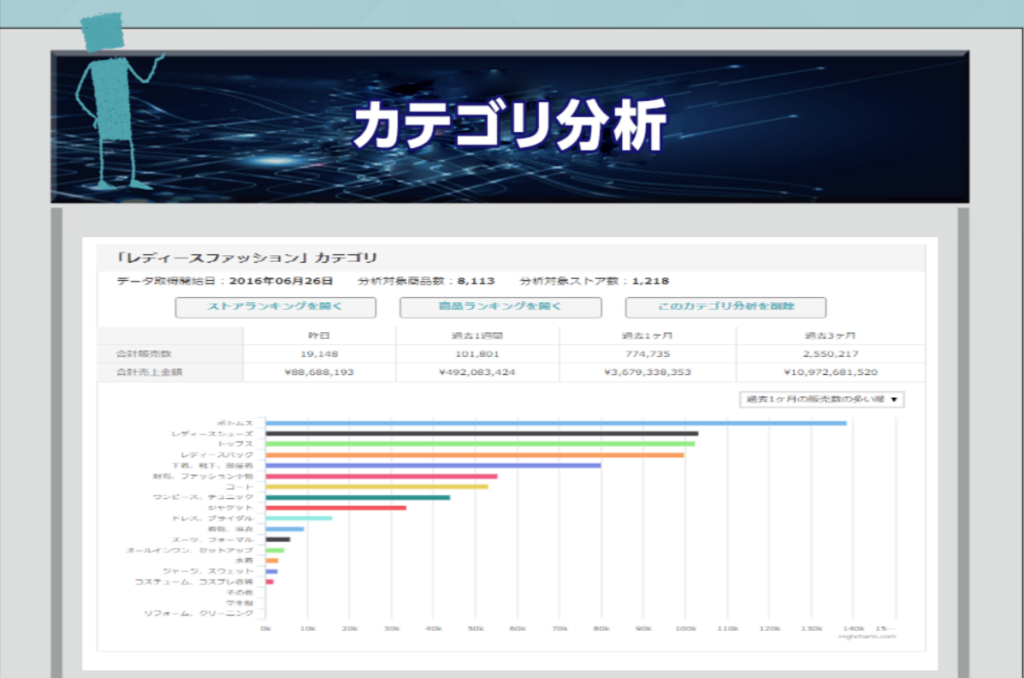Select the light cyan ドレス、ブライダル bar
The height and width of the screenshot is (678, 1024).
(x=298, y=518)
